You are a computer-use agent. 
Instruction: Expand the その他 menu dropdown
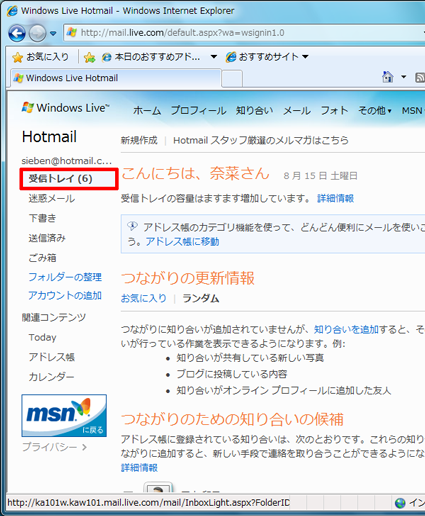pos(375,110)
